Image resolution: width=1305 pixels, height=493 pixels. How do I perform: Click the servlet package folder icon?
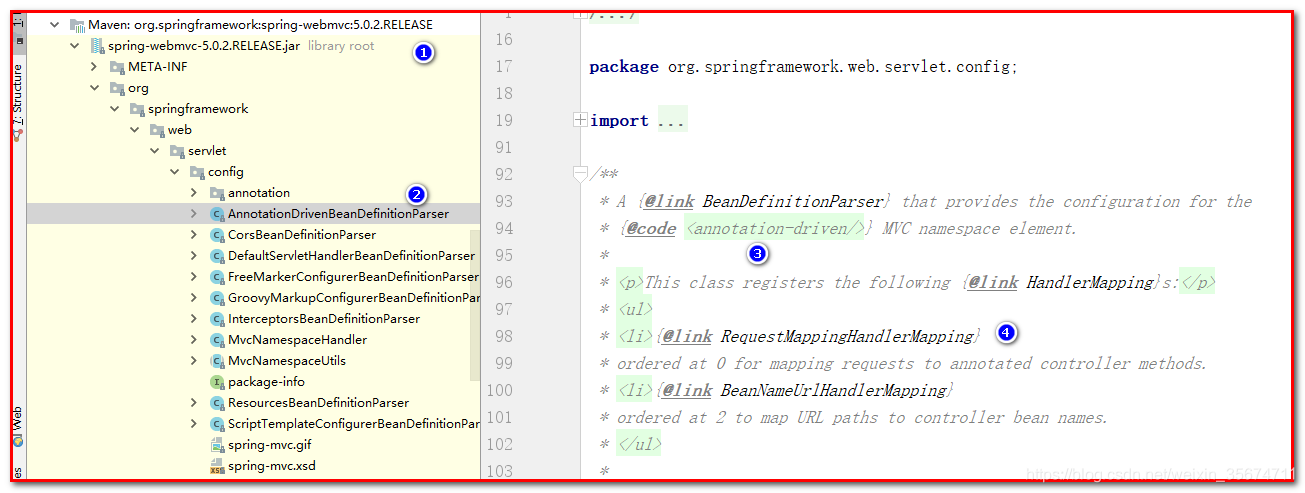coord(177,150)
